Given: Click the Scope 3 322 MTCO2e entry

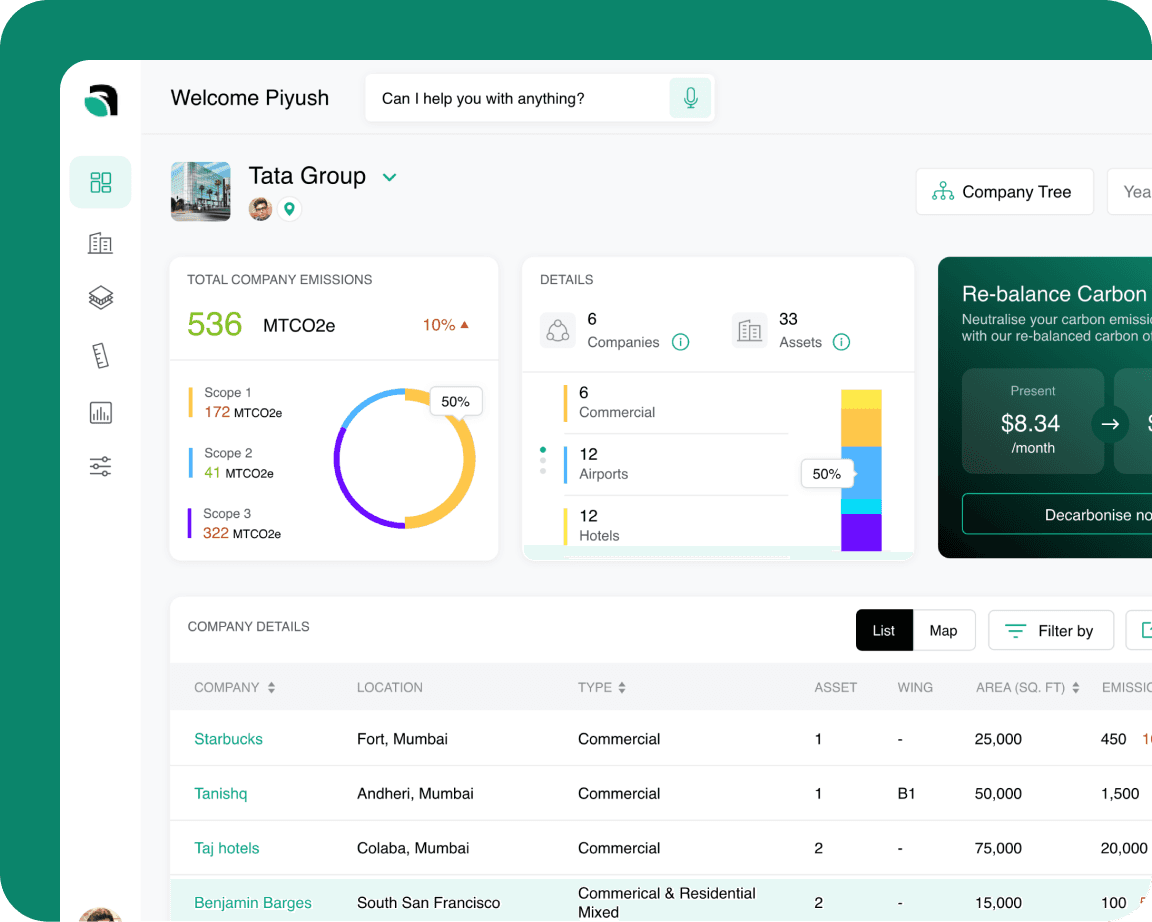Looking at the screenshot, I should coord(235,524).
